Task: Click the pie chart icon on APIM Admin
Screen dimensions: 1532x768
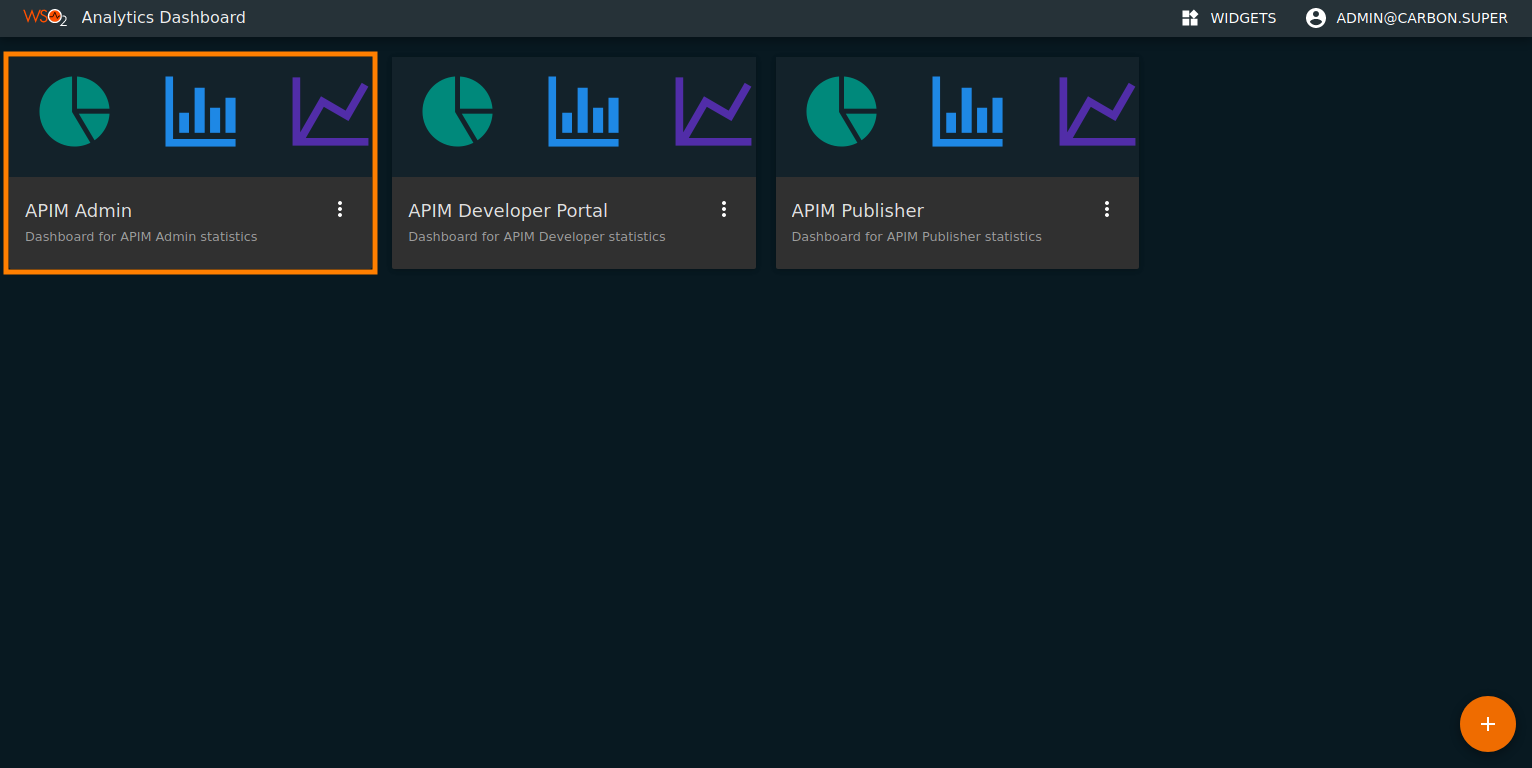Action: 75,111
